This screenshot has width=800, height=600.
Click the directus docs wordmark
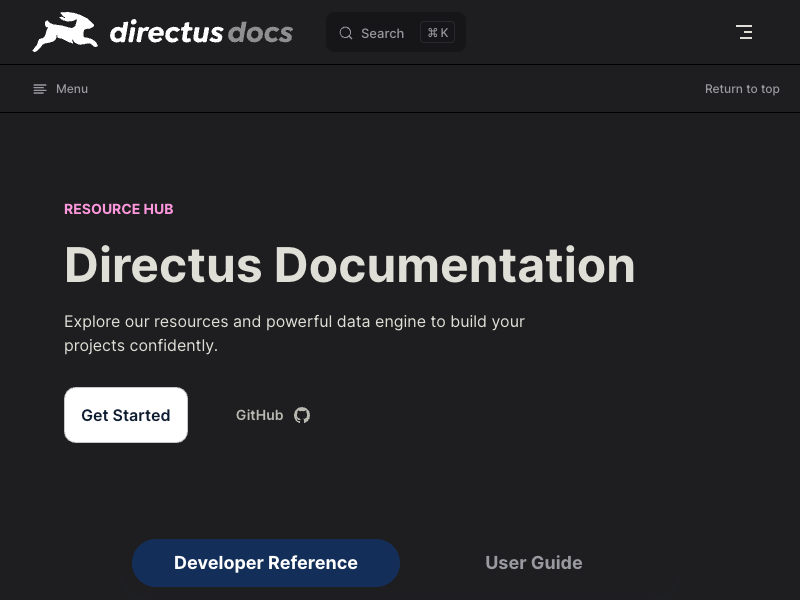pyautogui.click(x=202, y=32)
